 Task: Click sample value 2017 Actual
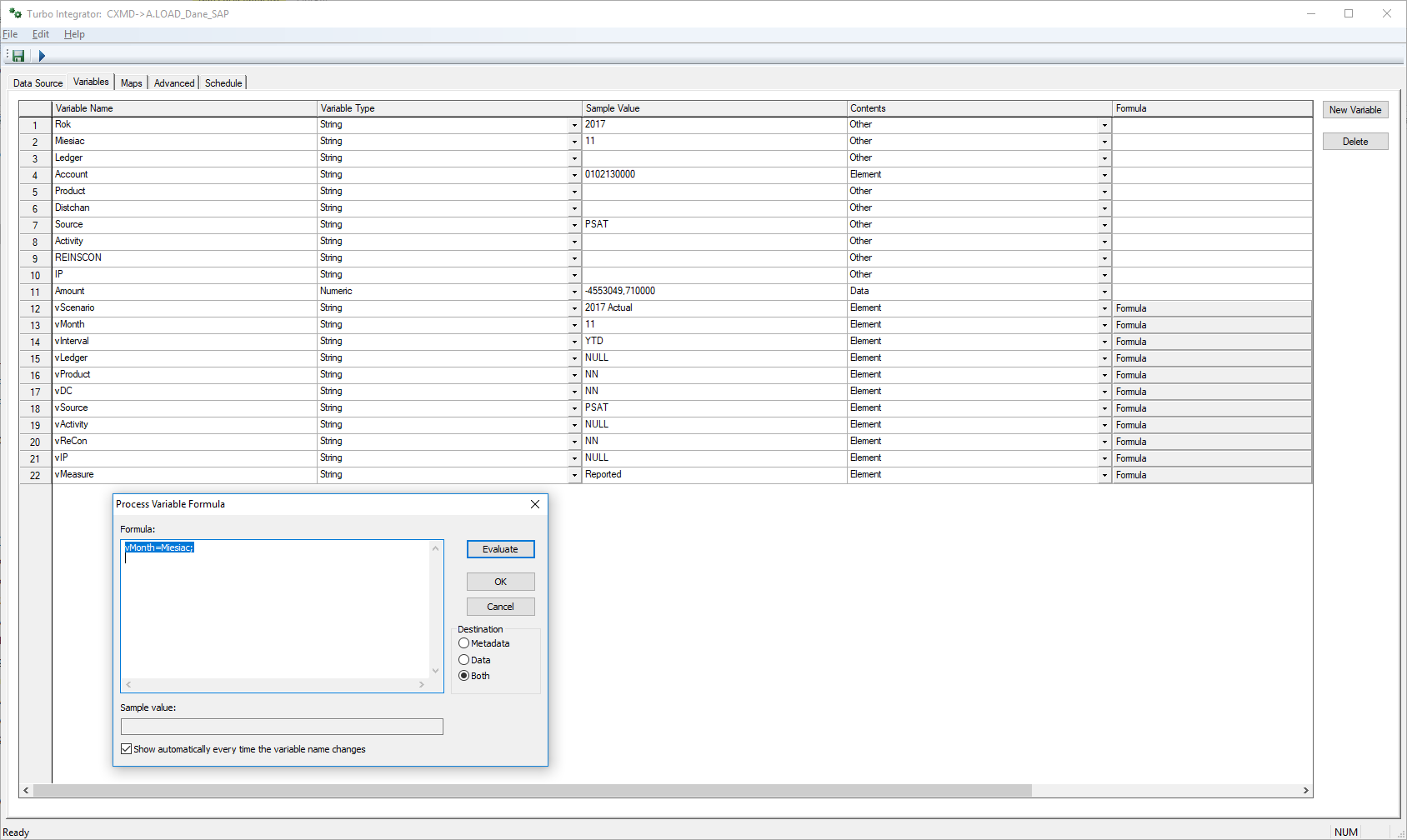(x=608, y=307)
